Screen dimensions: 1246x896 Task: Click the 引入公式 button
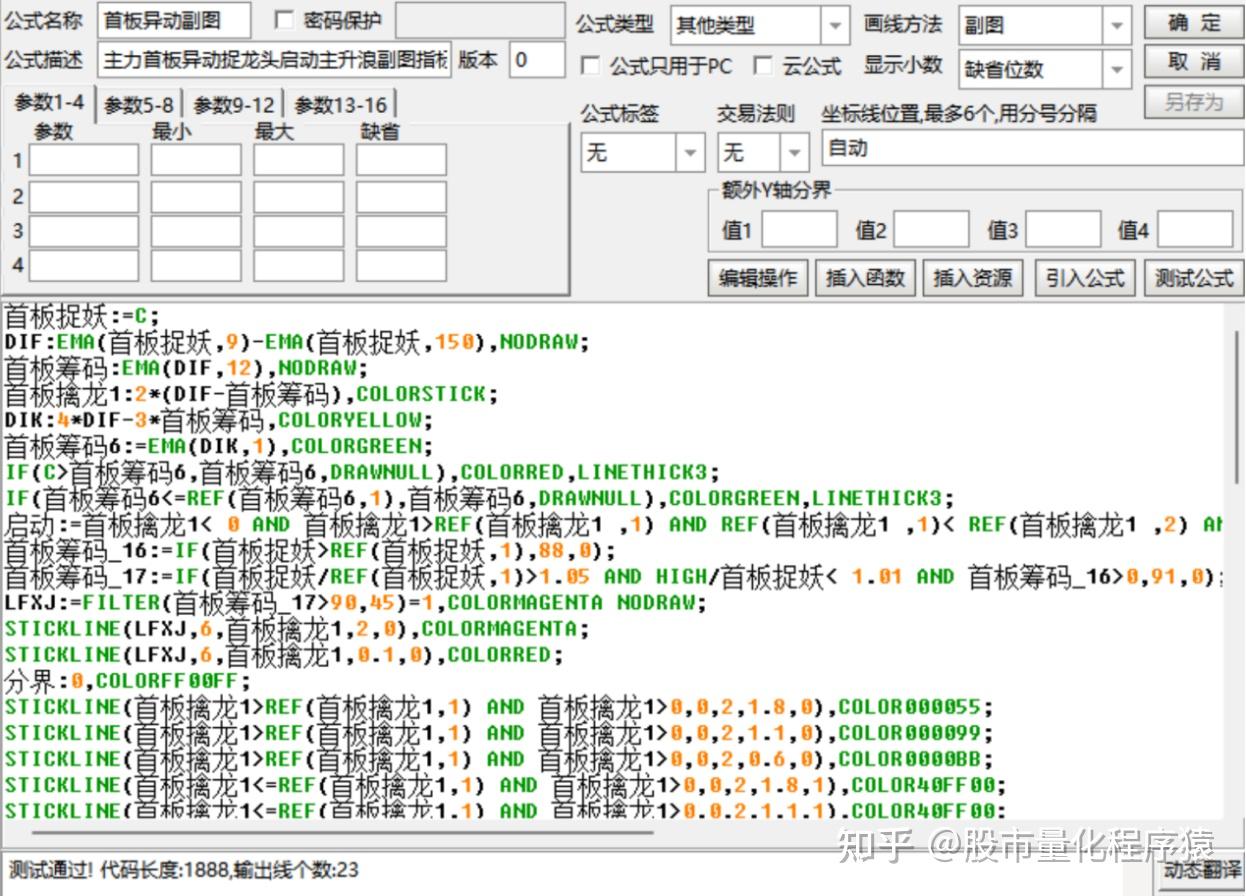[x=1085, y=277]
